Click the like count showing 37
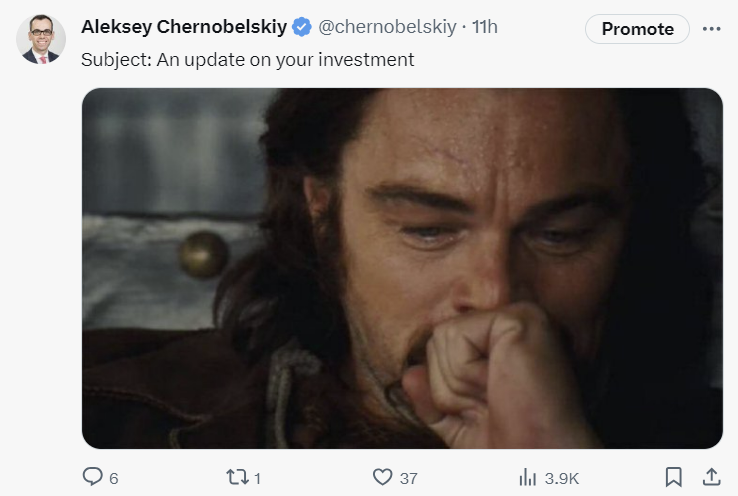This screenshot has width=738, height=496. pos(408,479)
